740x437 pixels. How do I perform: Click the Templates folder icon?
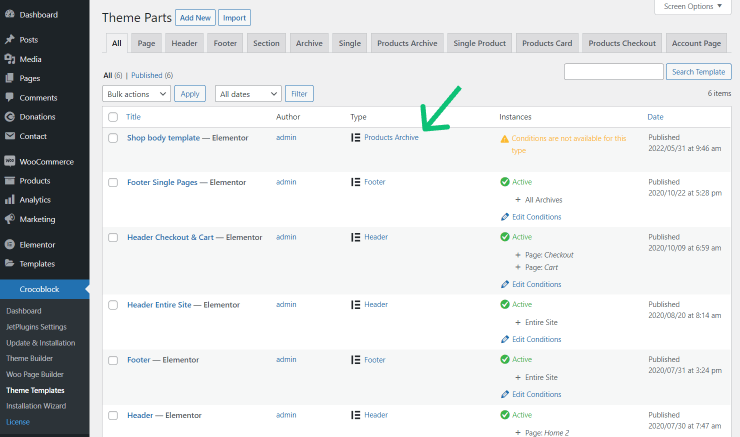coord(9,263)
